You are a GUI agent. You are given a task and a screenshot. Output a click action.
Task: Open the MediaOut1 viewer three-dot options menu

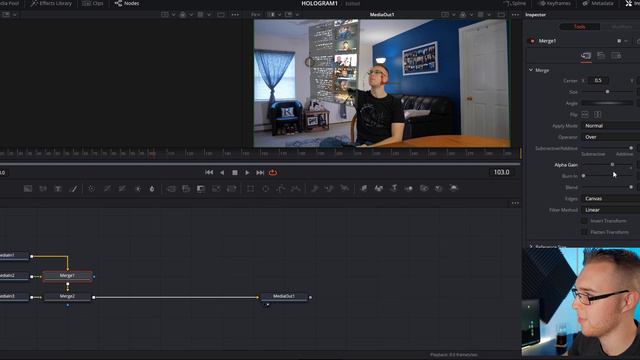515,15
